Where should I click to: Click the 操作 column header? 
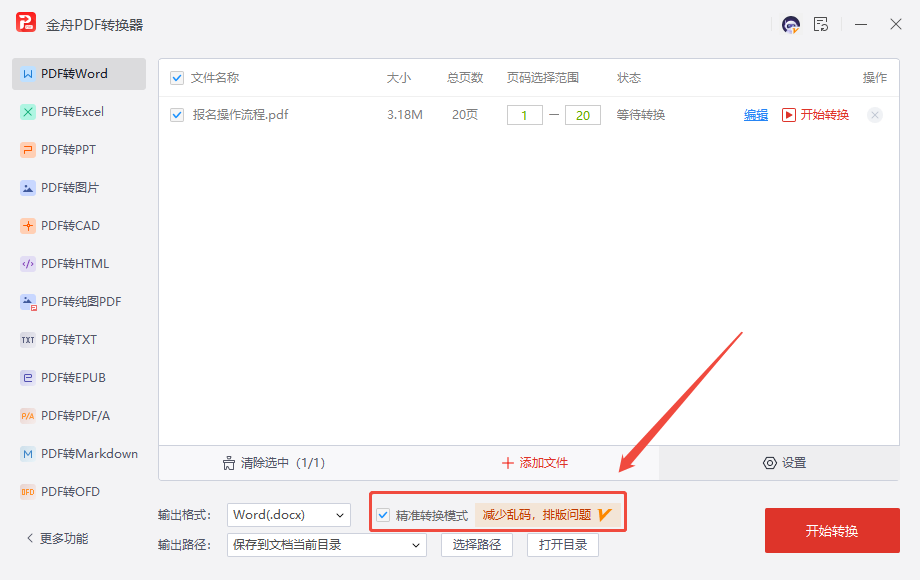pyautogui.click(x=875, y=78)
